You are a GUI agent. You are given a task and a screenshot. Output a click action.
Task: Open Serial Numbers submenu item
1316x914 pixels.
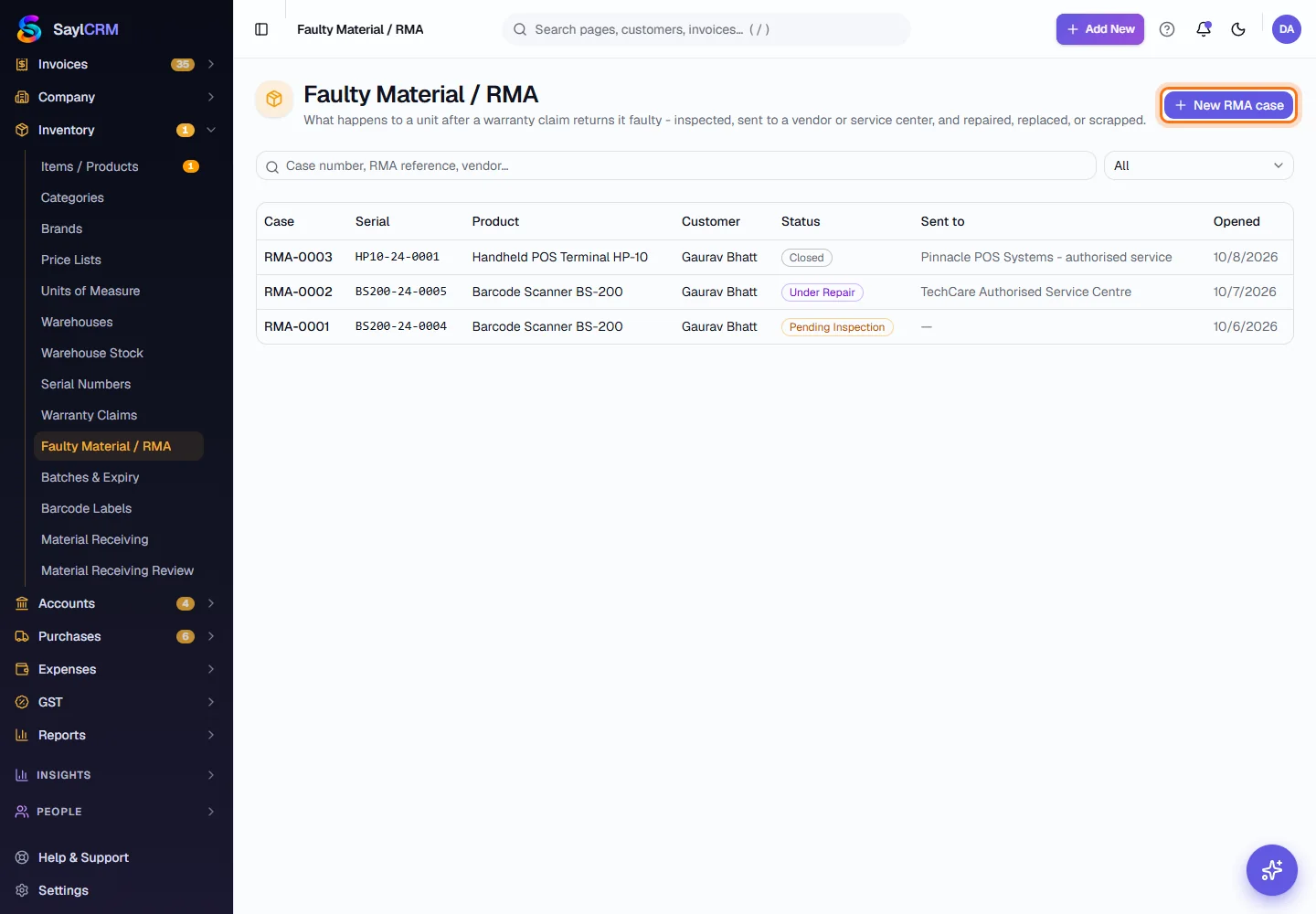point(119,384)
